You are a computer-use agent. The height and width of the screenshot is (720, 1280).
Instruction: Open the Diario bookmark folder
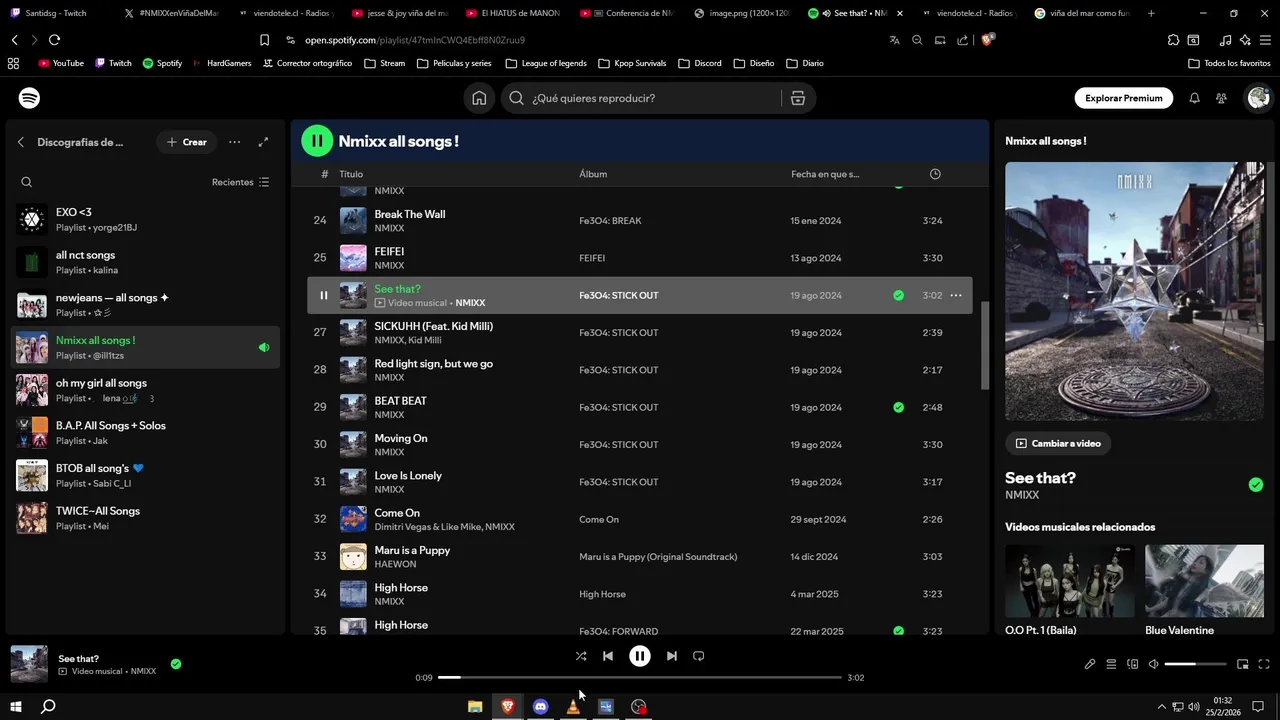coord(805,63)
